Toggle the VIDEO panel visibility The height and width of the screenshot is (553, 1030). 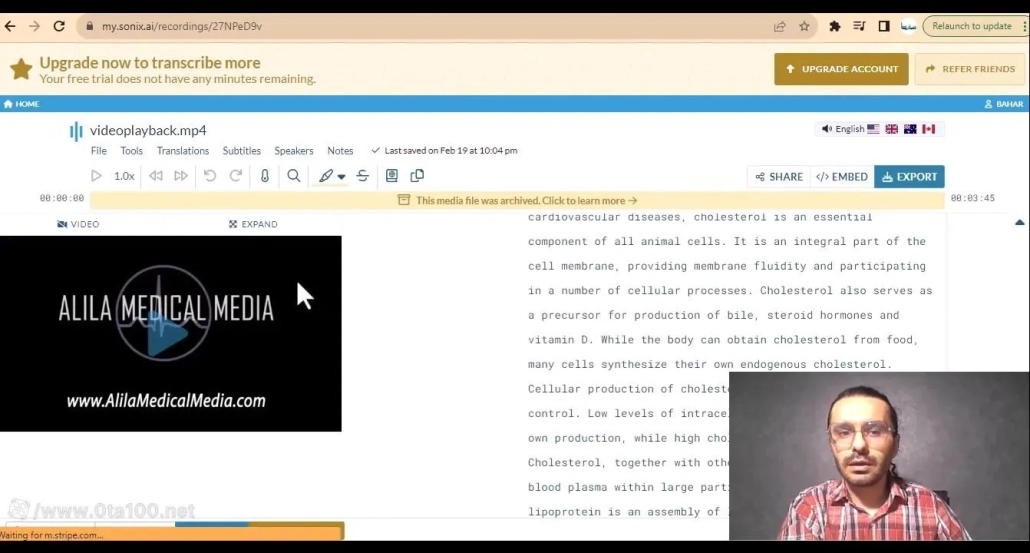(x=78, y=224)
